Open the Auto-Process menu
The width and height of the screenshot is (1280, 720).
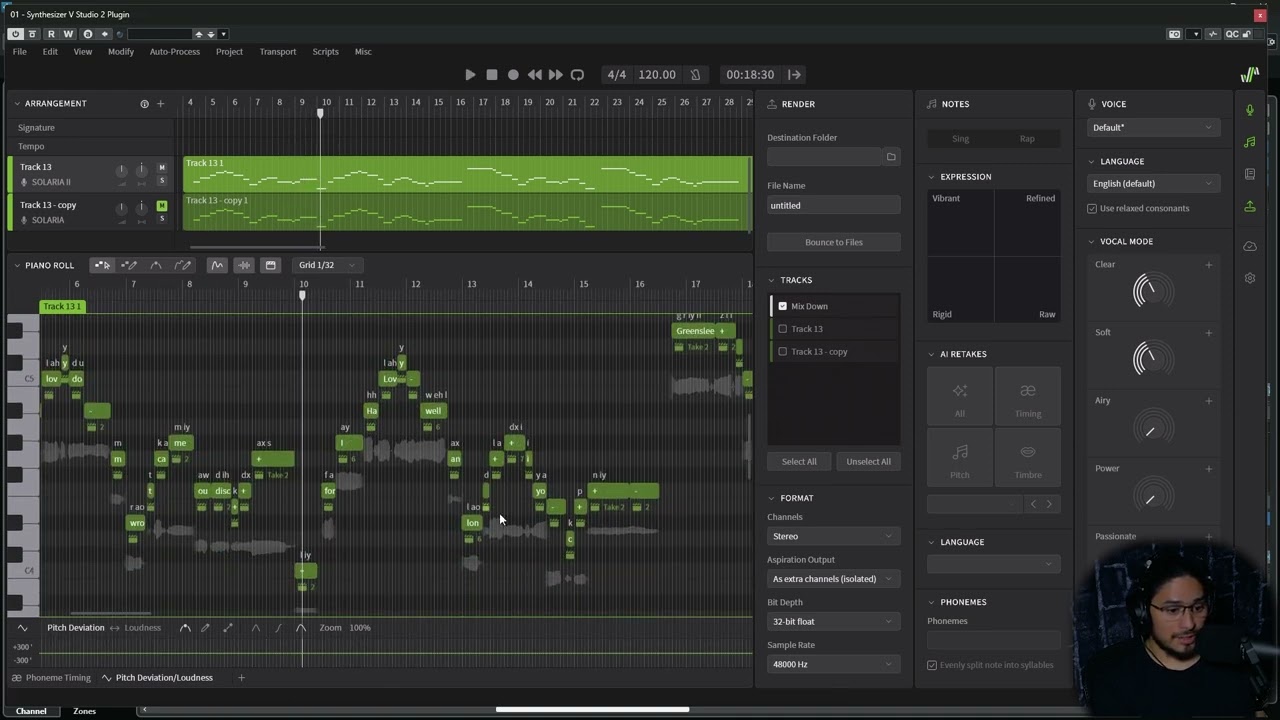[175, 52]
